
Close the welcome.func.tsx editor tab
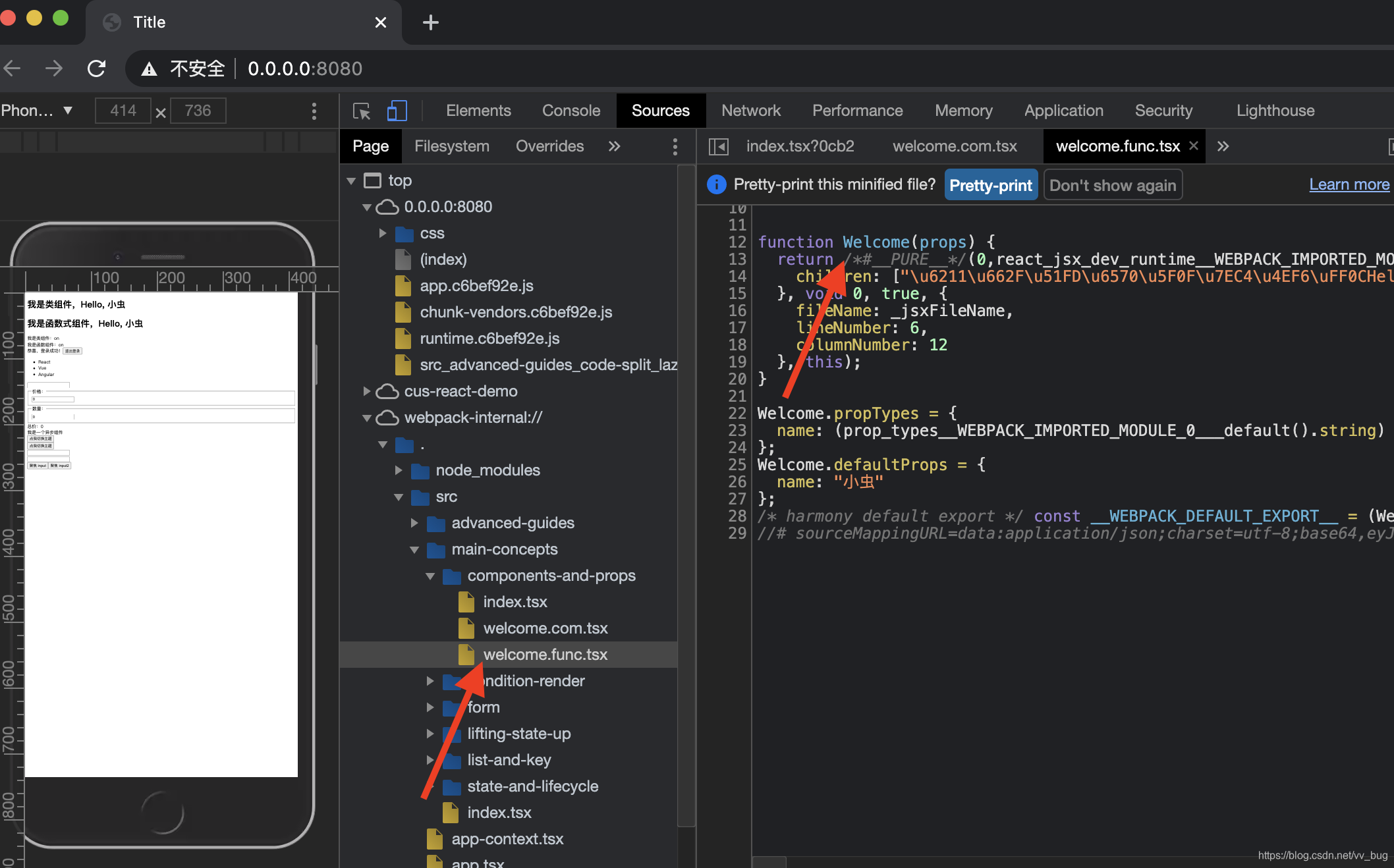tap(1194, 146)
